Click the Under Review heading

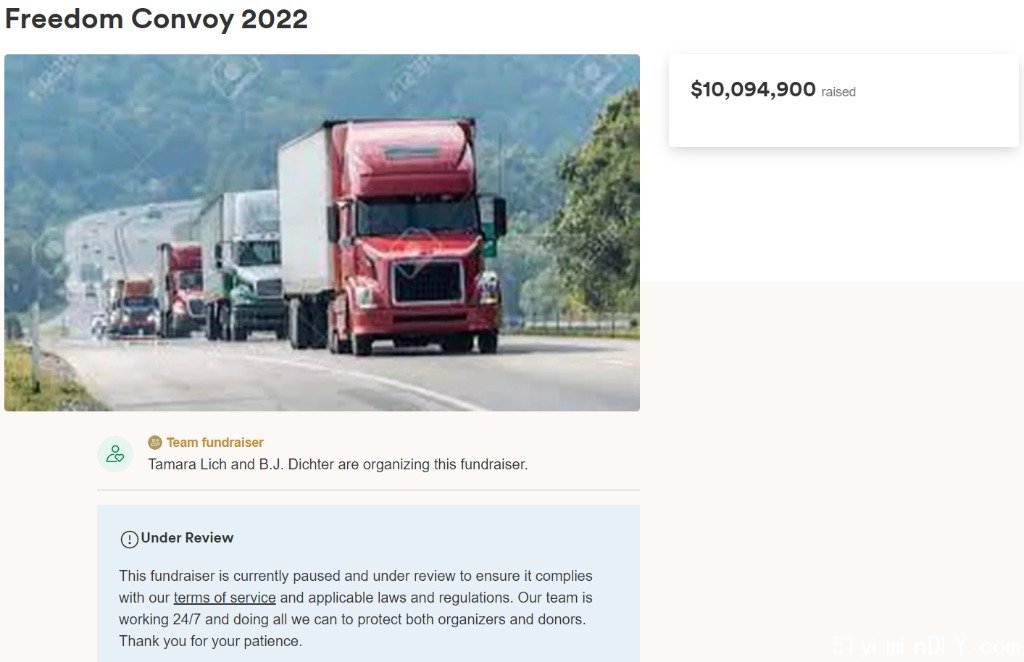click(x=187, y=538)
